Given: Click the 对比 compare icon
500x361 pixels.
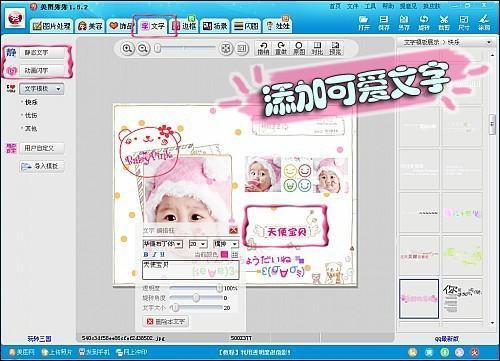Looking at the screenshot, I should click(317, 48).
